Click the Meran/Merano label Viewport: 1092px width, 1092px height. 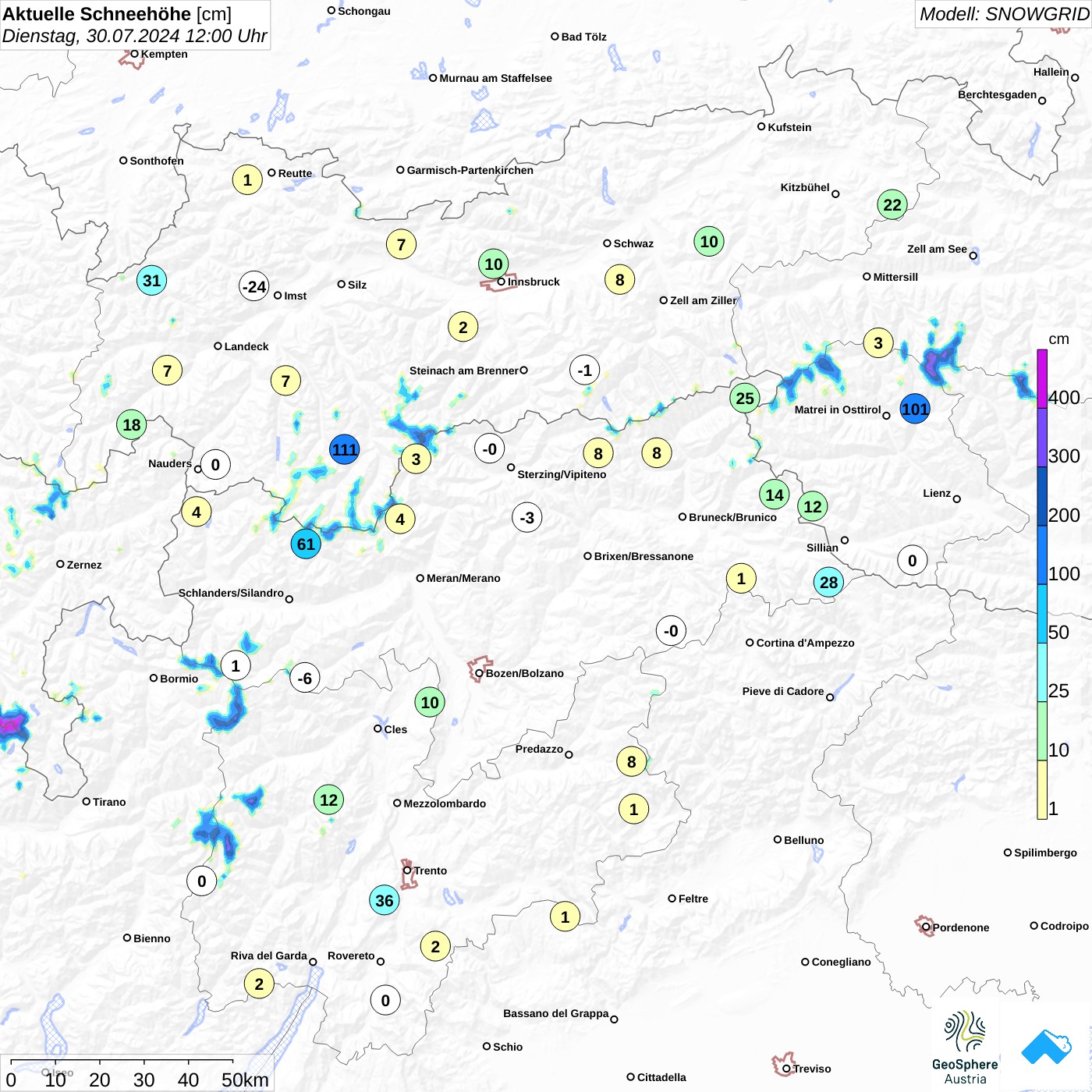click(x=463, y=578)
